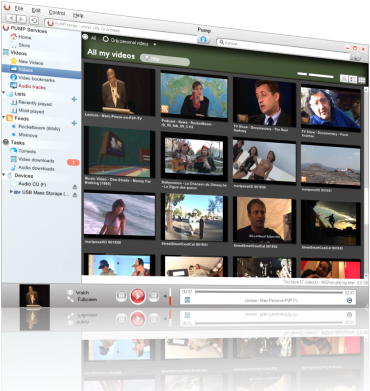Expand the USB Mass Storage tree item
Viewport: 370px width, 391px height.
tap(11, 192)
